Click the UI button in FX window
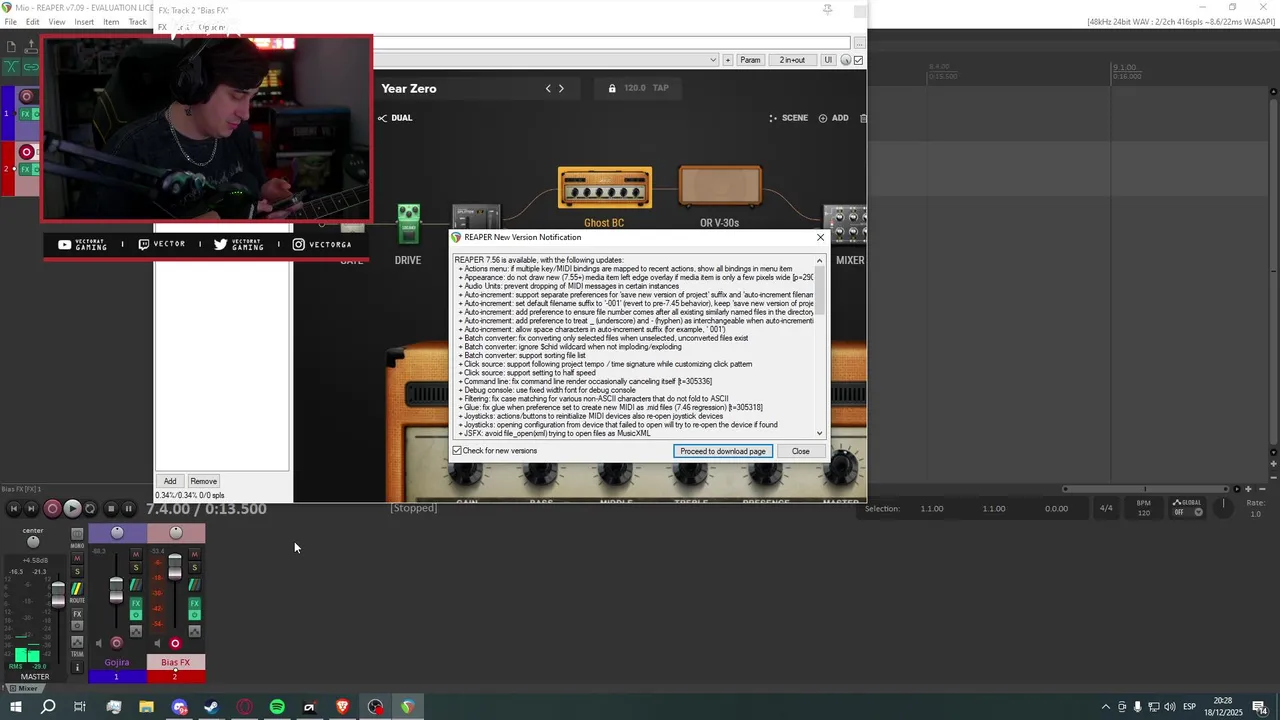This screenshot has height=720, width=1280. [x=828, y=60]
